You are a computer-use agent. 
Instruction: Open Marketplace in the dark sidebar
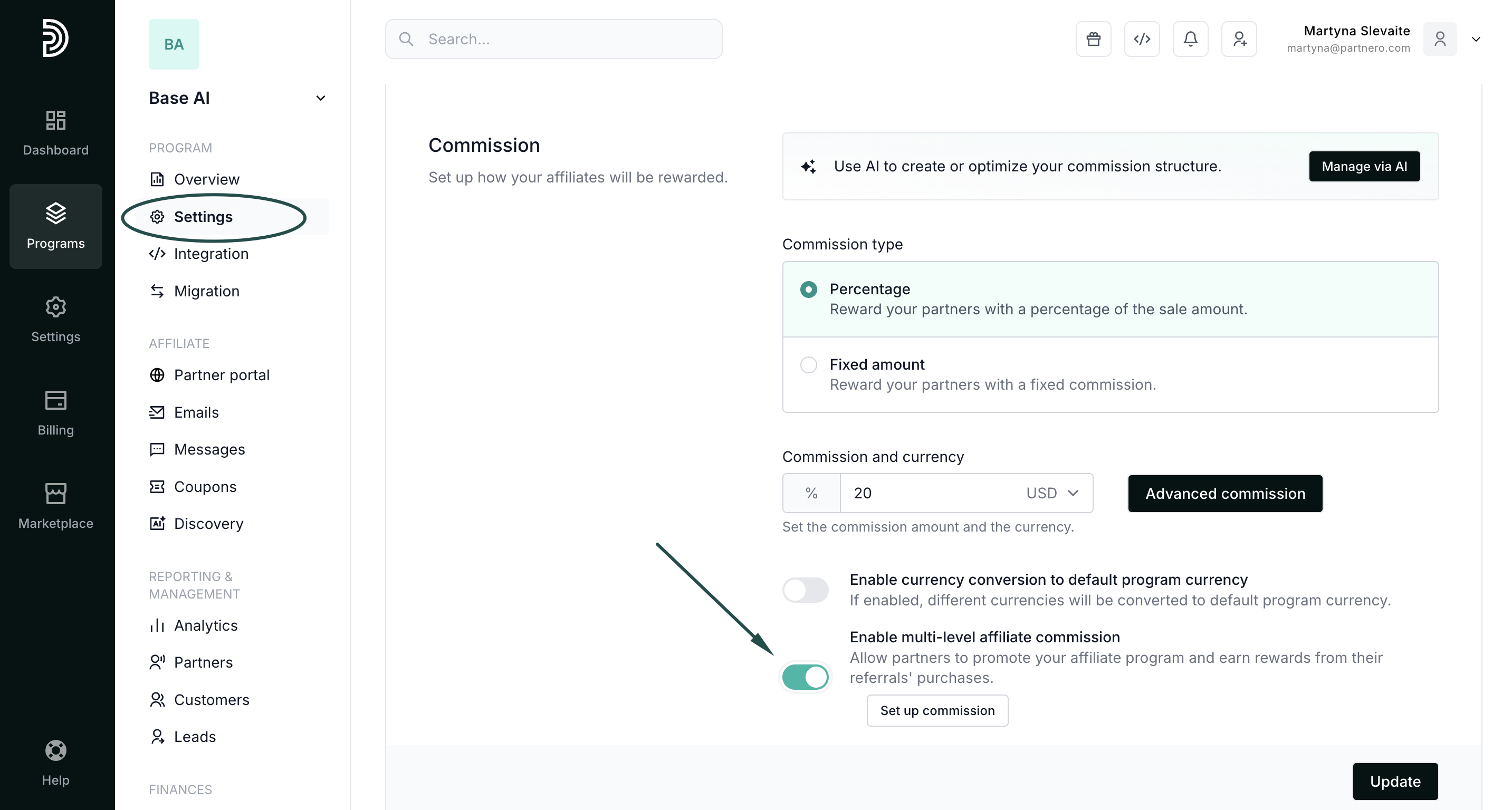pos(56,506)
